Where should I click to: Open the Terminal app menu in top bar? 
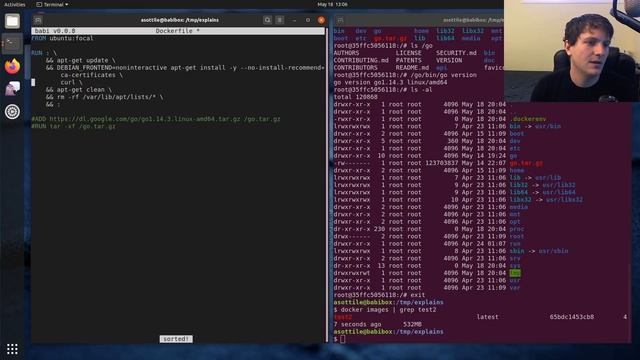coord(52,4)
